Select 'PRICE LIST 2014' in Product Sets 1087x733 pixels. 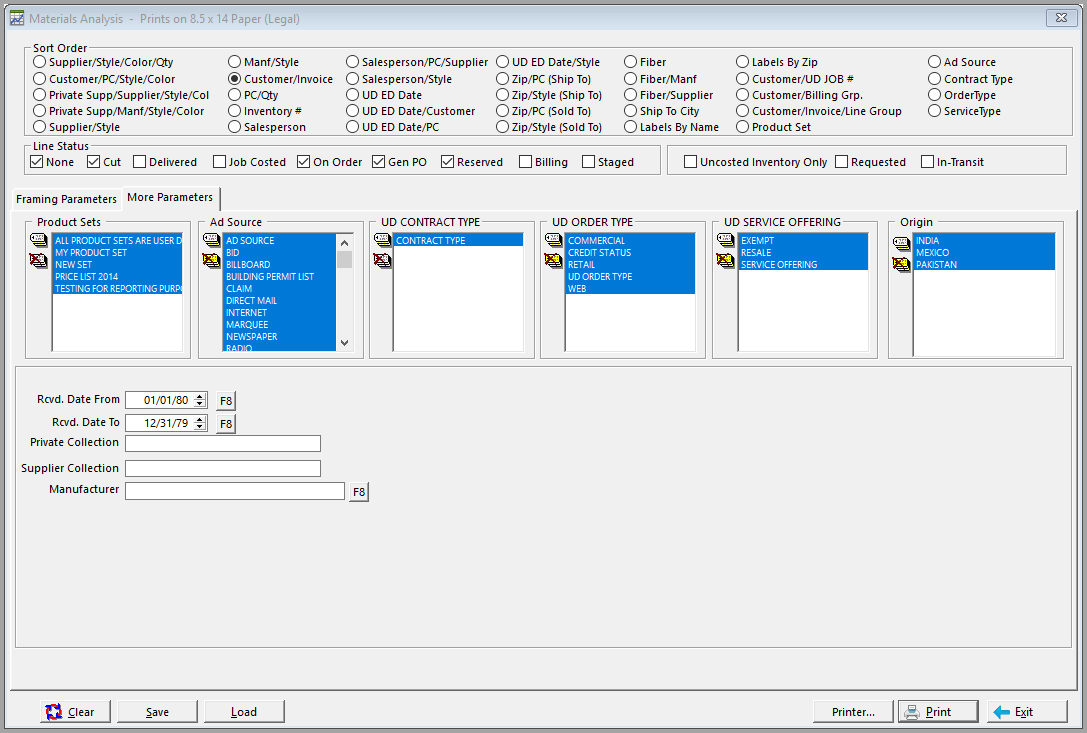(x=117, y=277)
